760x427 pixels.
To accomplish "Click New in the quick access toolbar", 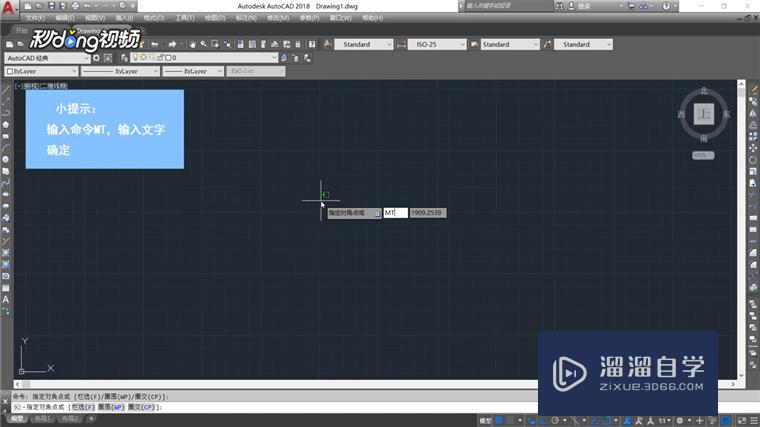I will click(28, 6).
